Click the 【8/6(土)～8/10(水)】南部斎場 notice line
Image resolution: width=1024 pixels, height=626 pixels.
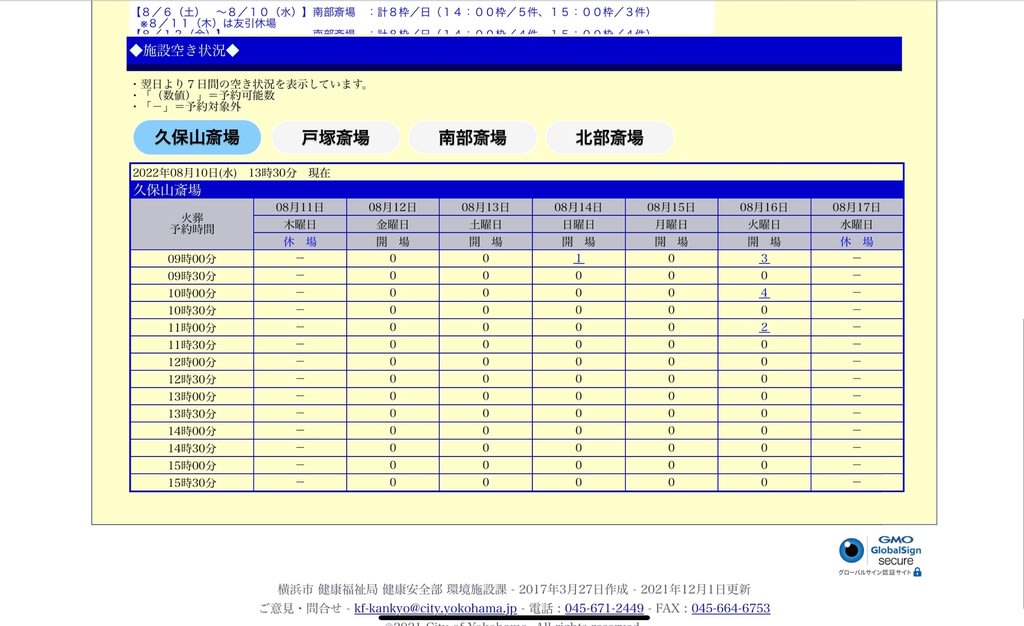393,12
